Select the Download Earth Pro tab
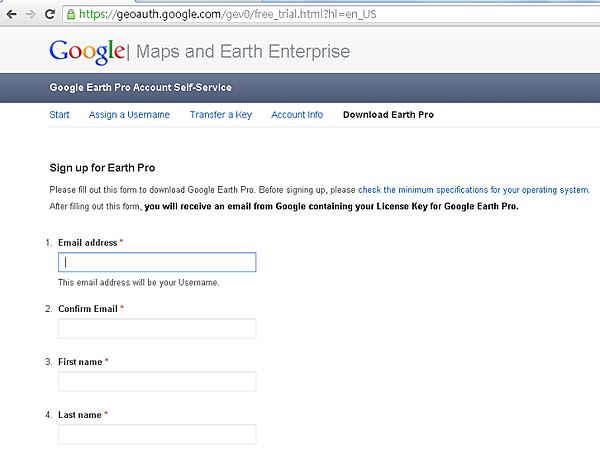600x451 pixels. point(388,115)
